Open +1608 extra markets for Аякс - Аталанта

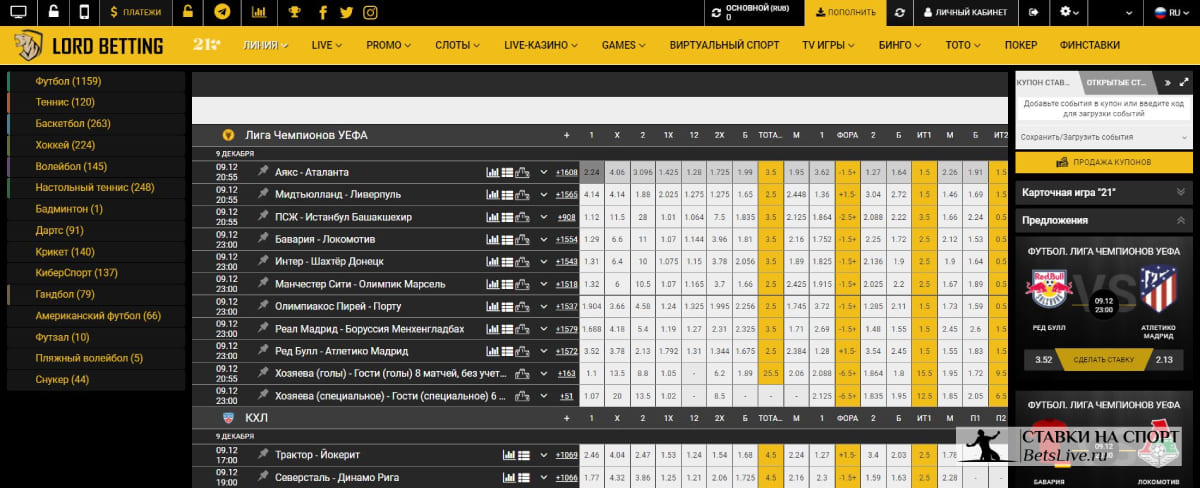(x=567, y=172)
